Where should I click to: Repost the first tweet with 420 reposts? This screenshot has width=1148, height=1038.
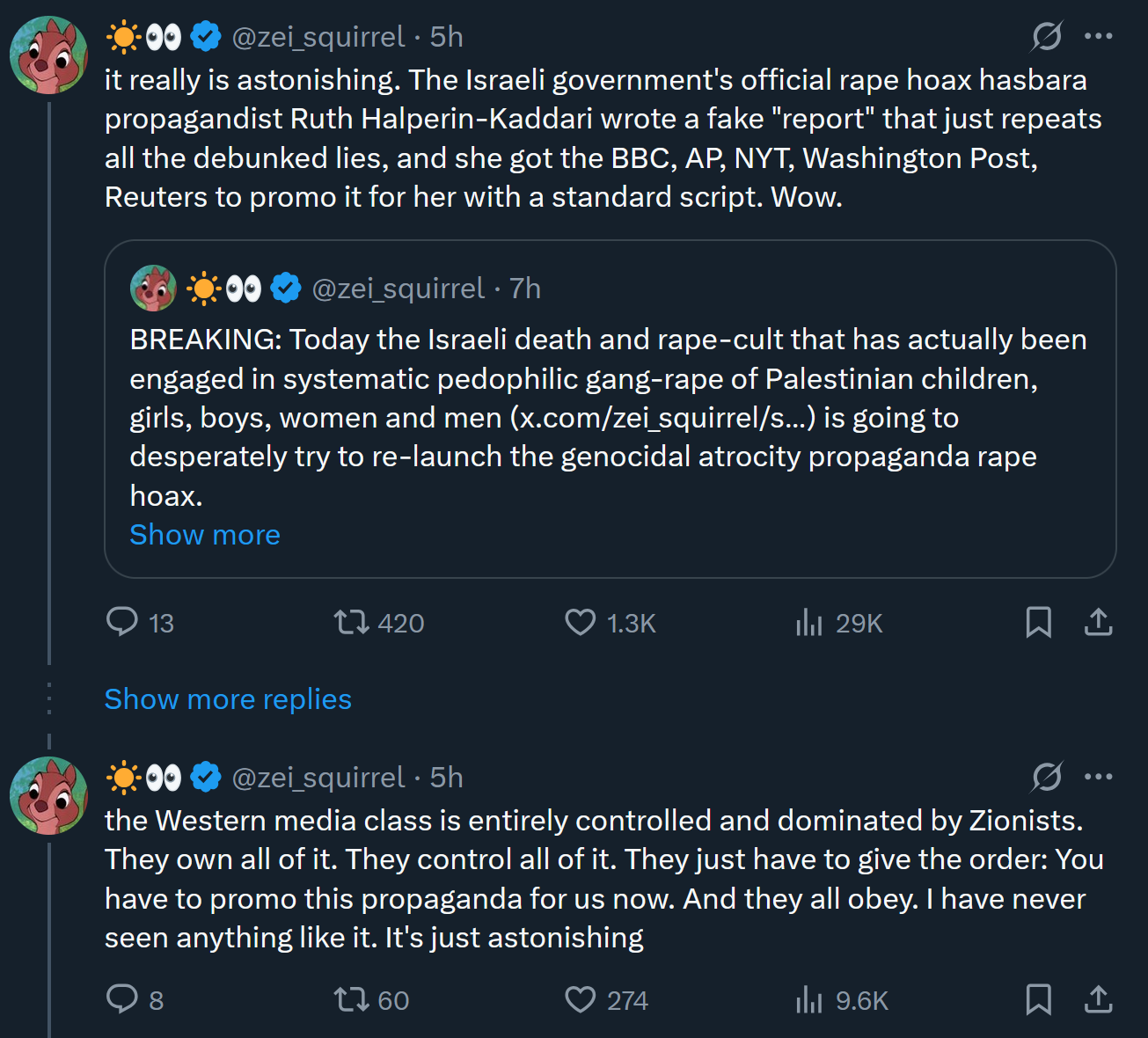(x=351, y=622)
